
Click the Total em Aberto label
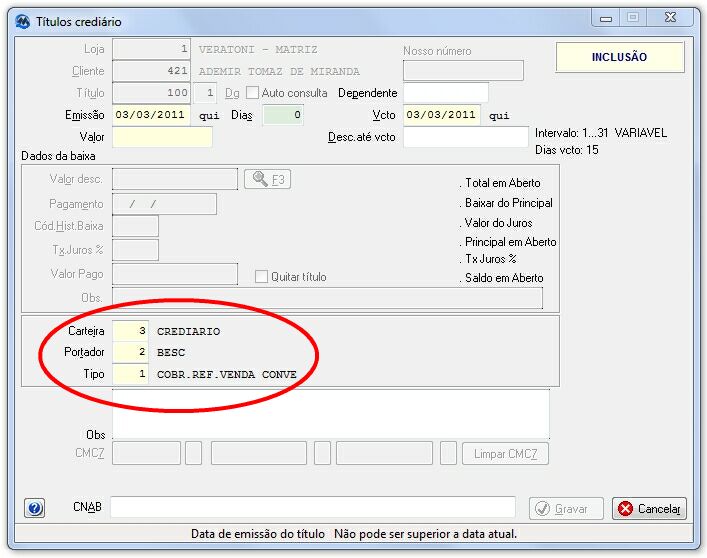(x=502, y=183)
